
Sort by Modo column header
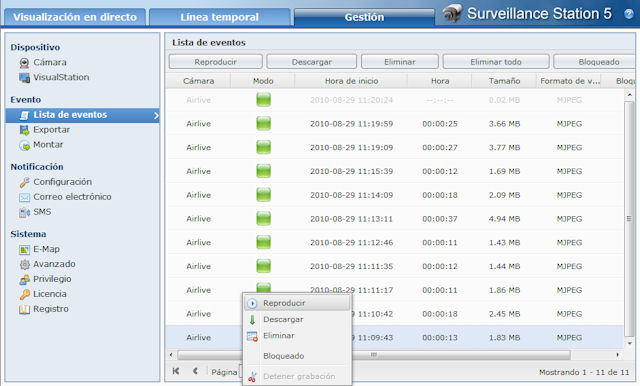click(x=263, y=81)
